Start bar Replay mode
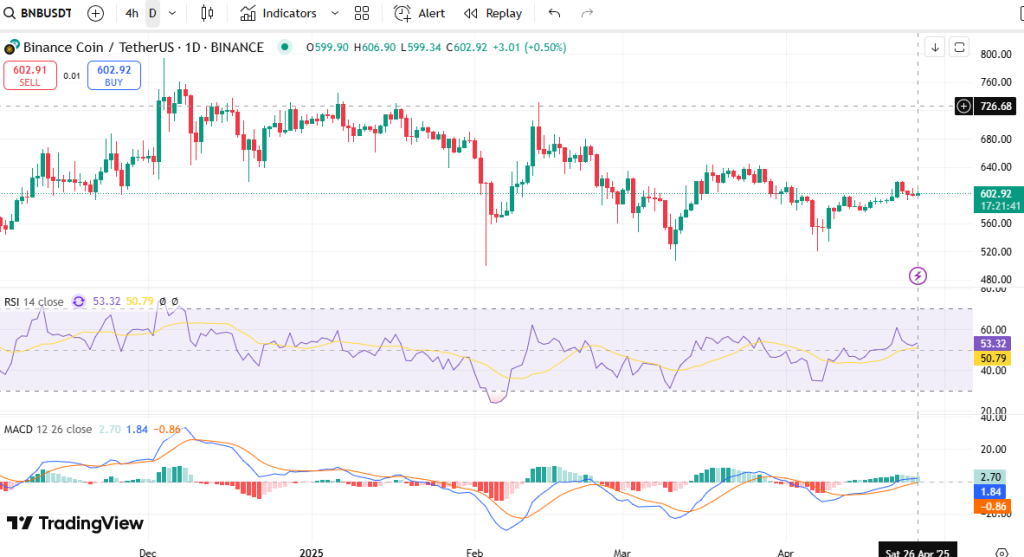The height and width of the screenshot is (557, 1024). coord(492,13)
